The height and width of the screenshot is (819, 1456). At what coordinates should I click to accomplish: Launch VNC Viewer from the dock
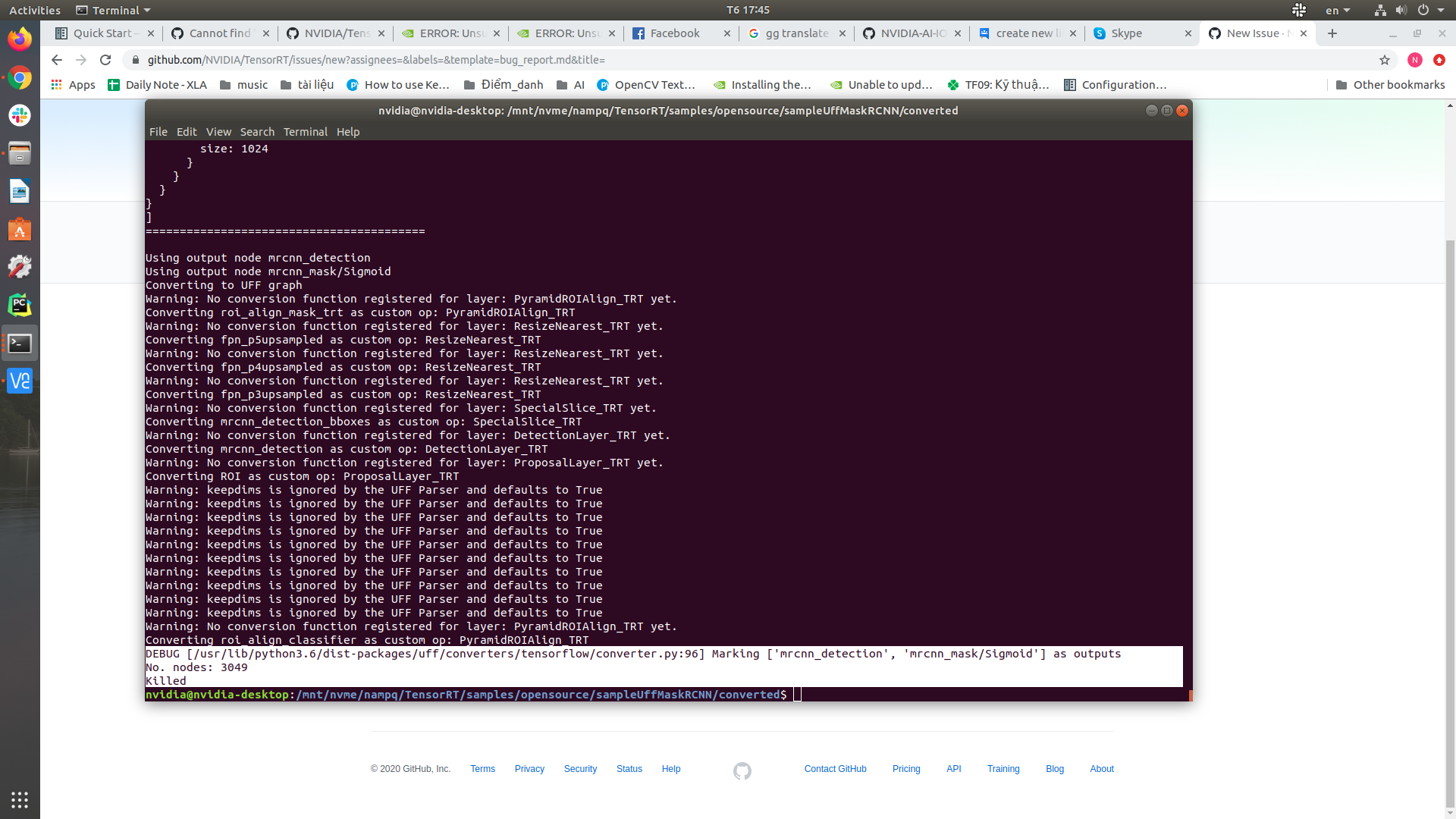(19, 381)
